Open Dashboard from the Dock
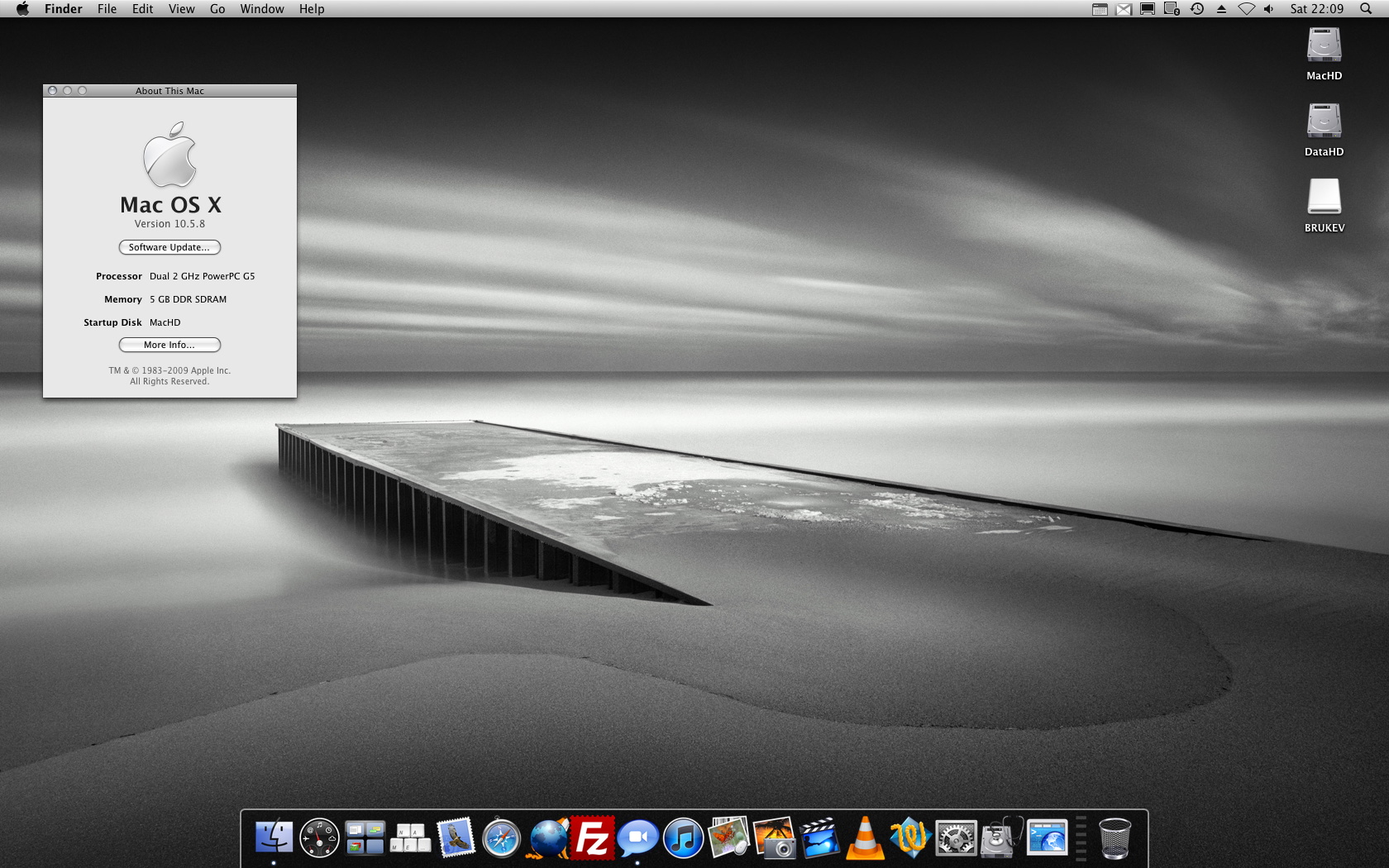The width and height of the screenshot is (1389, 868). click(319, 838)
